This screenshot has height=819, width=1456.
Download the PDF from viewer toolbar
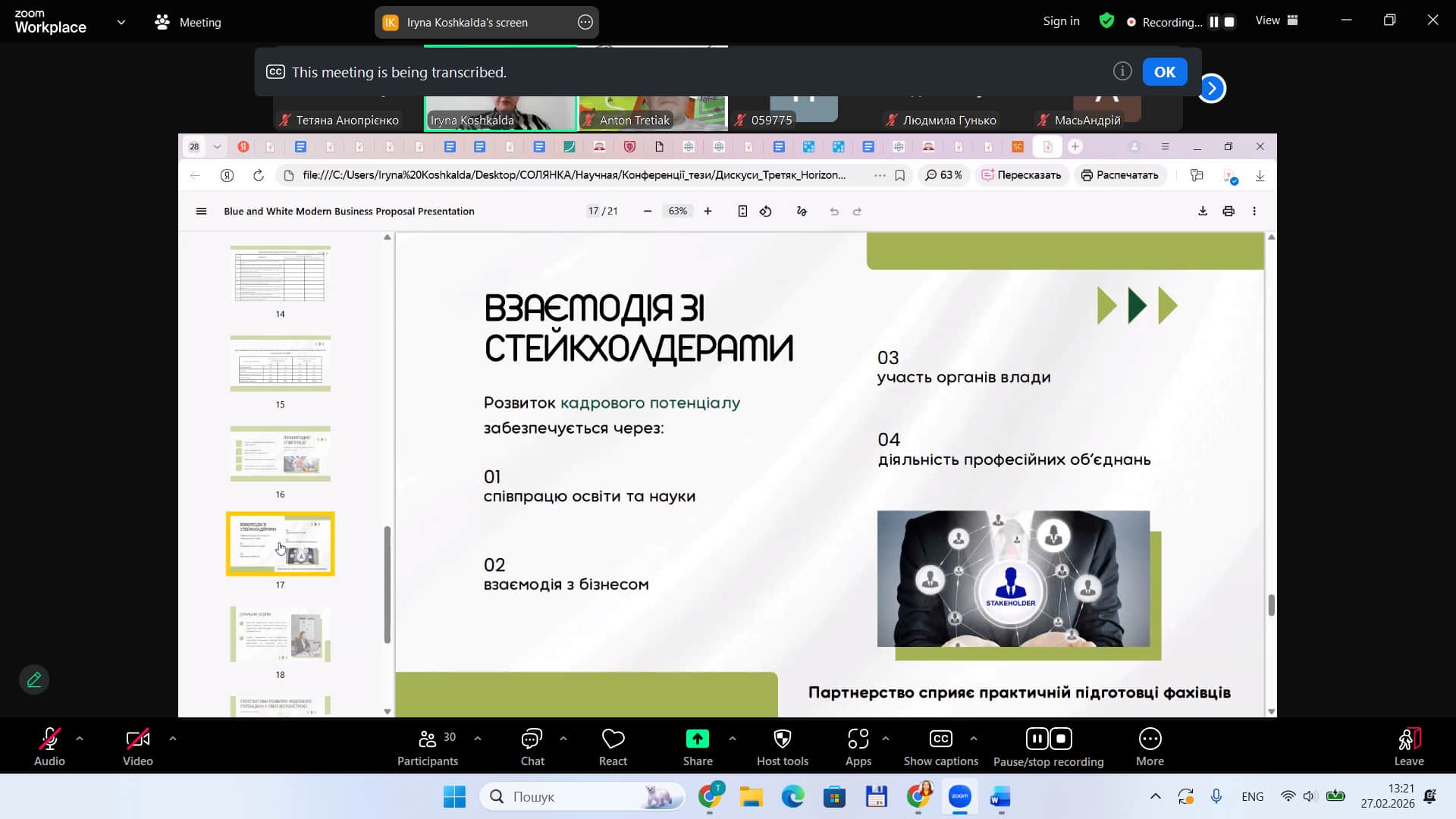coord(1203,212)
